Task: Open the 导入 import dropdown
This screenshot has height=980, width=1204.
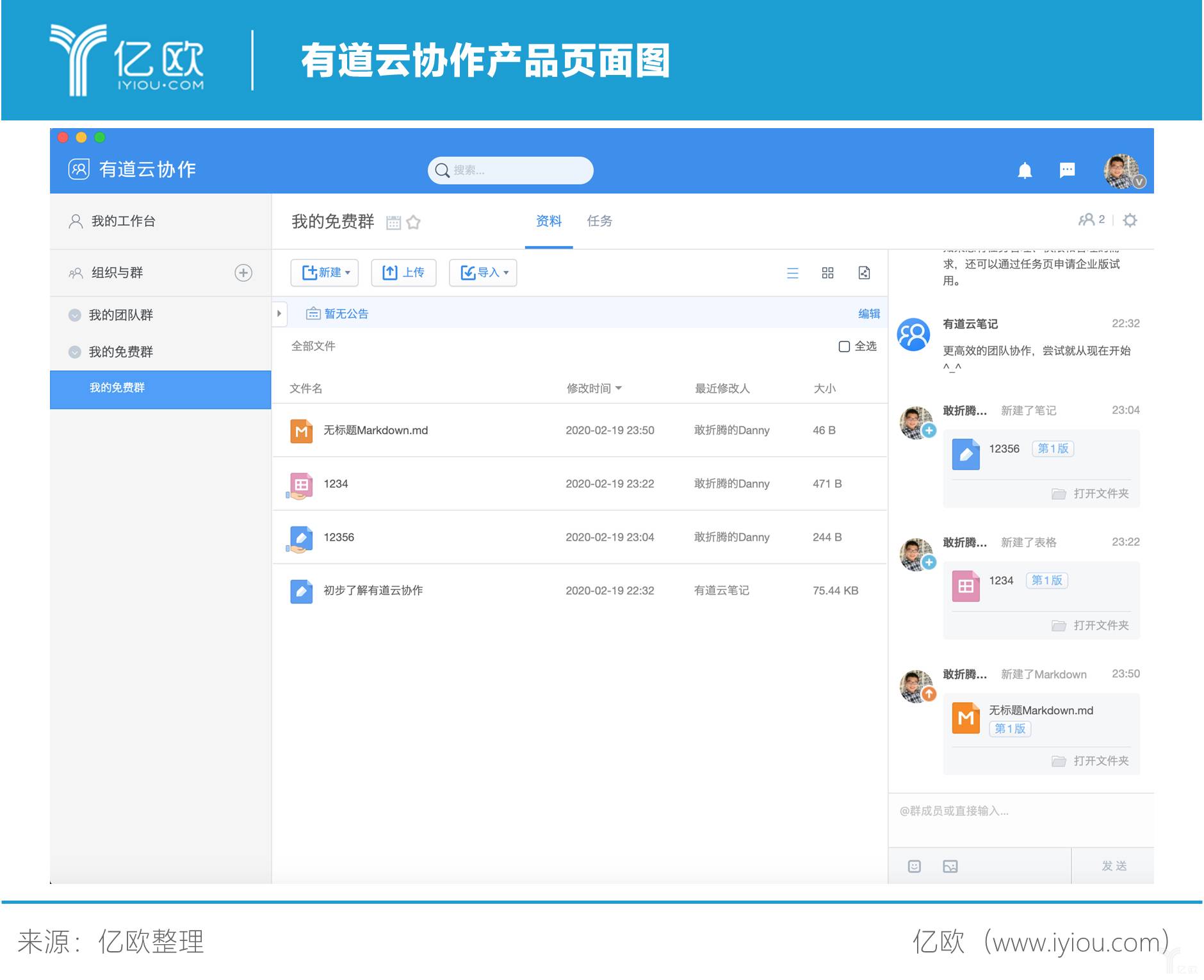Action: coord(483,273)
